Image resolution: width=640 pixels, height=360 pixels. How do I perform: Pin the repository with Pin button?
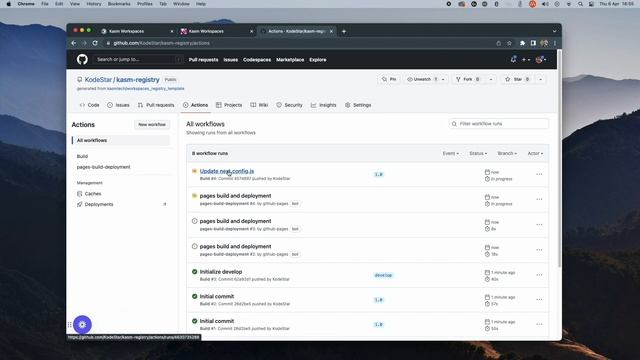click(x=389, y=79)
